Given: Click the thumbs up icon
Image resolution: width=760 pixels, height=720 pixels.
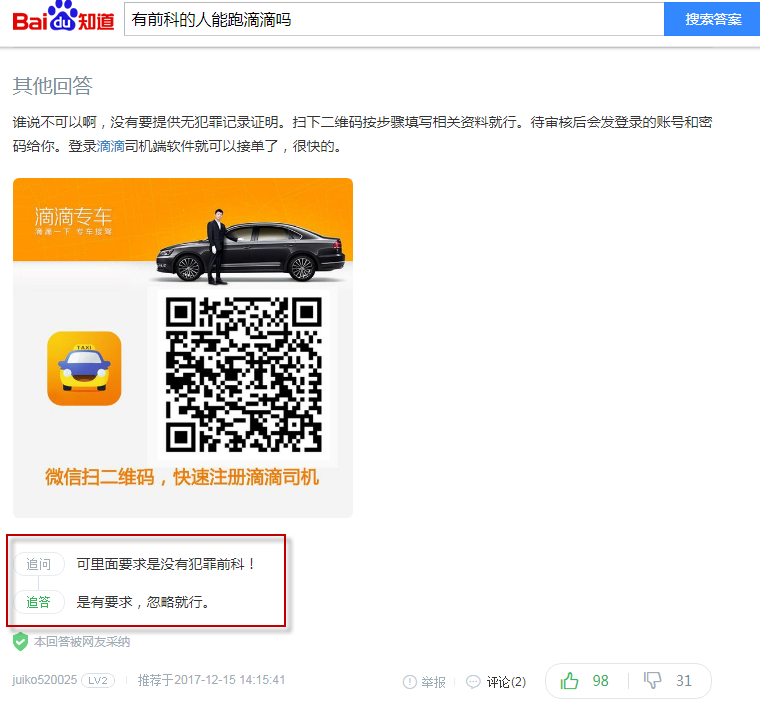Looking at the screenshot, I should point(570,681).
